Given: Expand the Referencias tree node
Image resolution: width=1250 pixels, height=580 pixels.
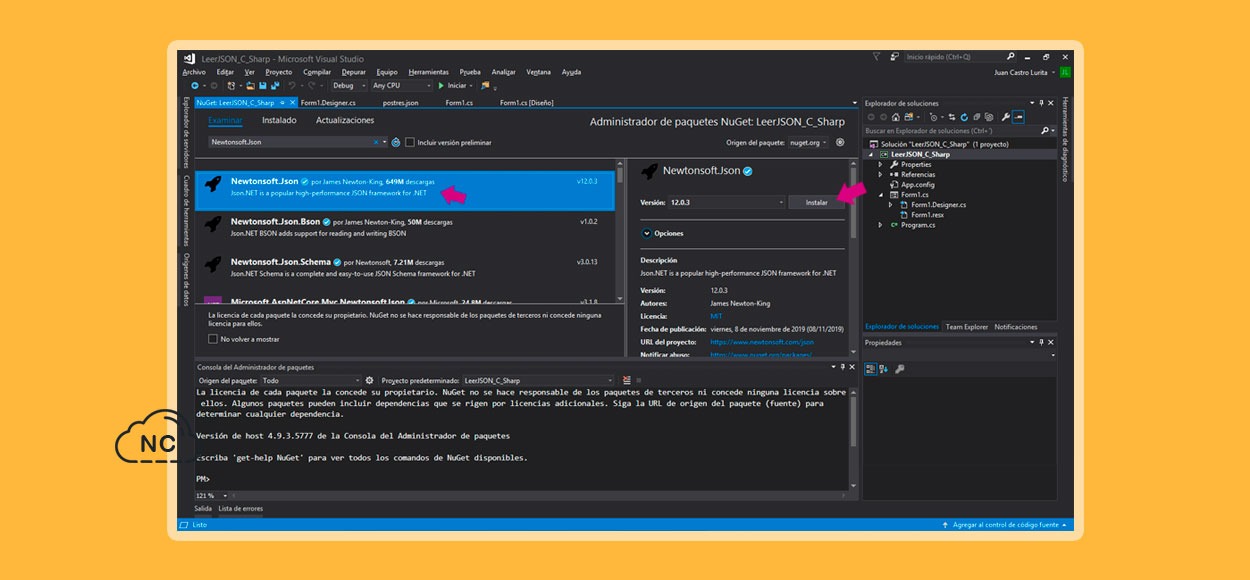Looking at the screenshot, I should (x=881, y=175).
